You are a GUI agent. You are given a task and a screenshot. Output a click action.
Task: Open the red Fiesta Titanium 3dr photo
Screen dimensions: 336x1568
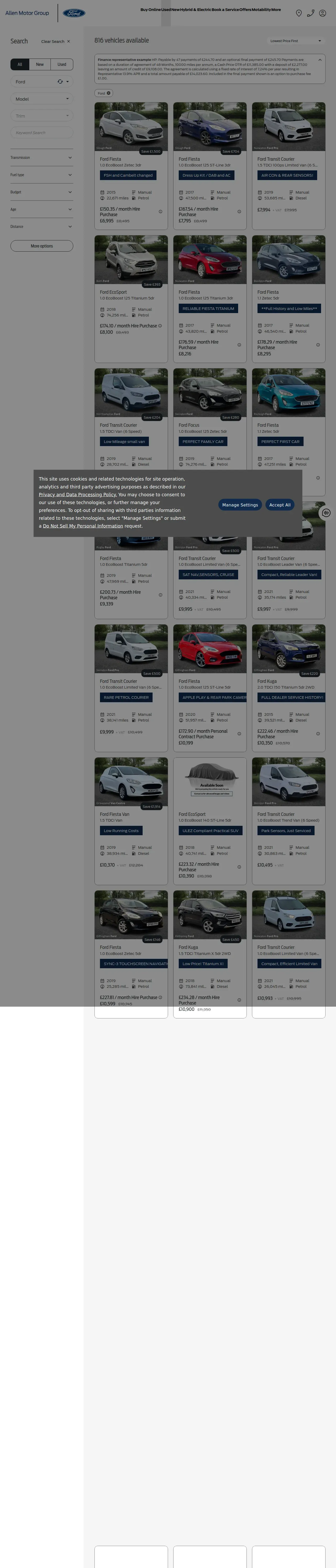[x=210, y=260]
